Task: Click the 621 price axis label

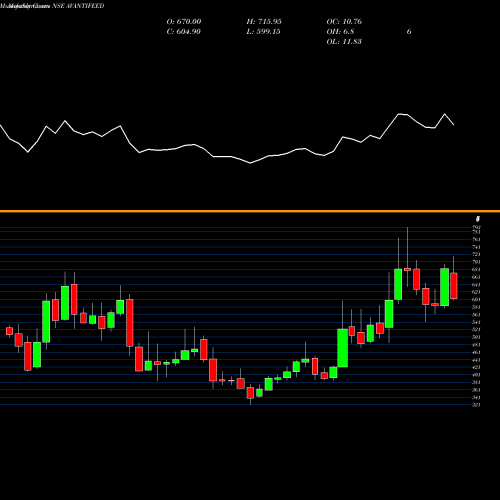Action: [x=476, y=292]
